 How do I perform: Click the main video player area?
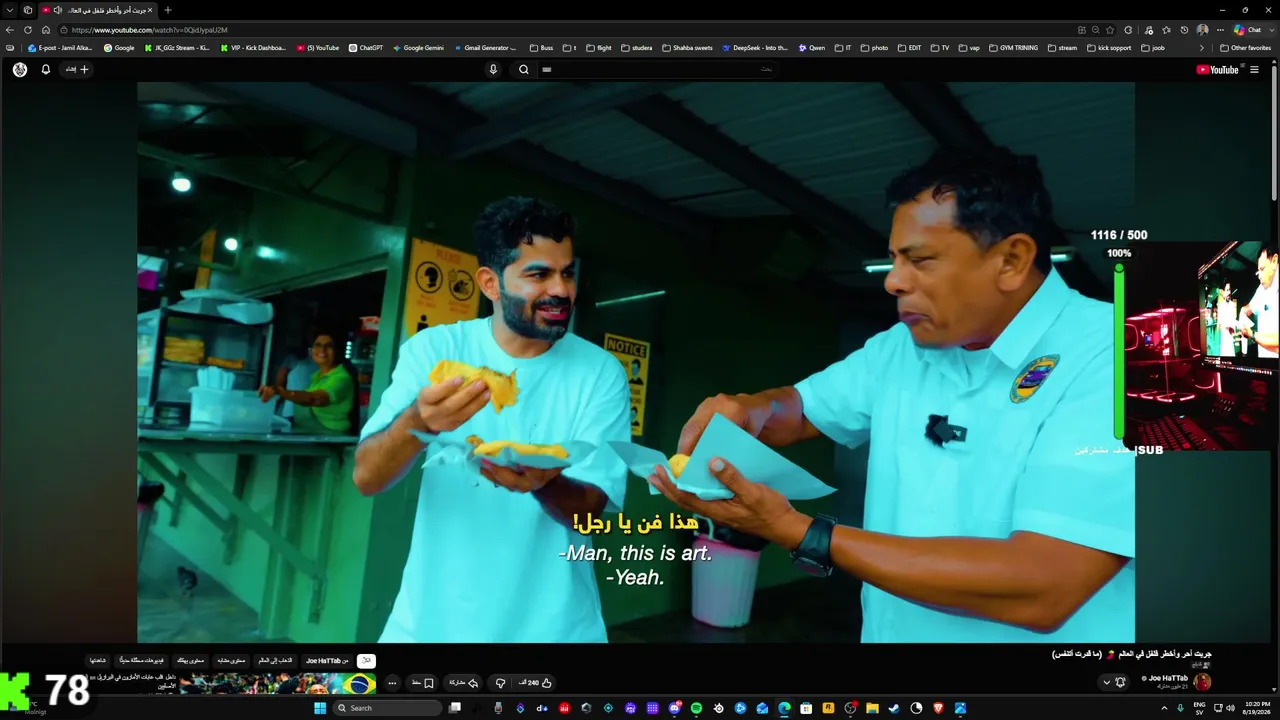[x=636, y=362]
